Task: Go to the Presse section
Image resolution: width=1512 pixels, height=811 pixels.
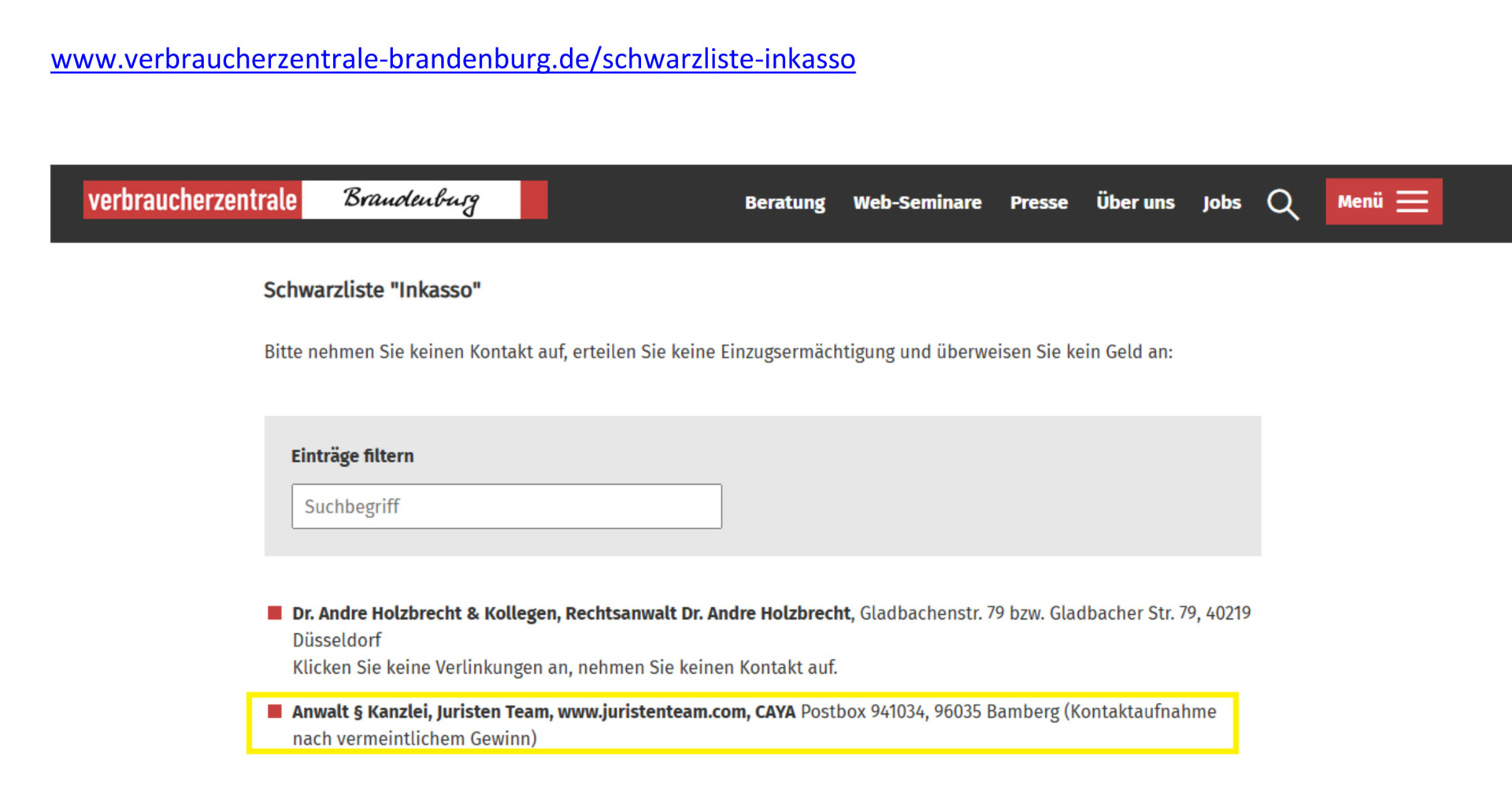Action: 1039,202
